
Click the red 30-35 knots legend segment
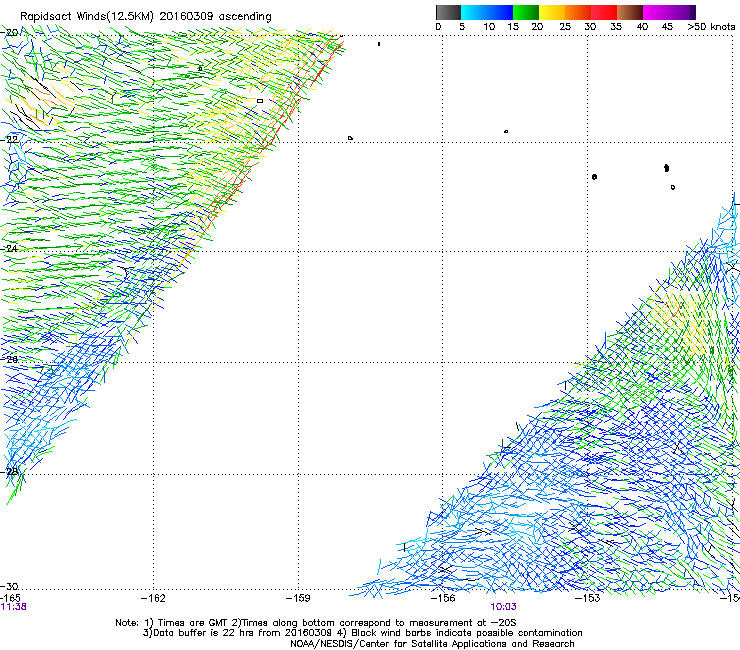[604, 12]
